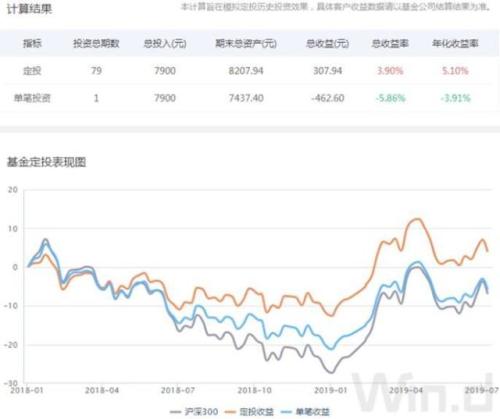Select the 投资总期数 column header
This screenshot has height=419, width=500.
click(x=96, y=43)
